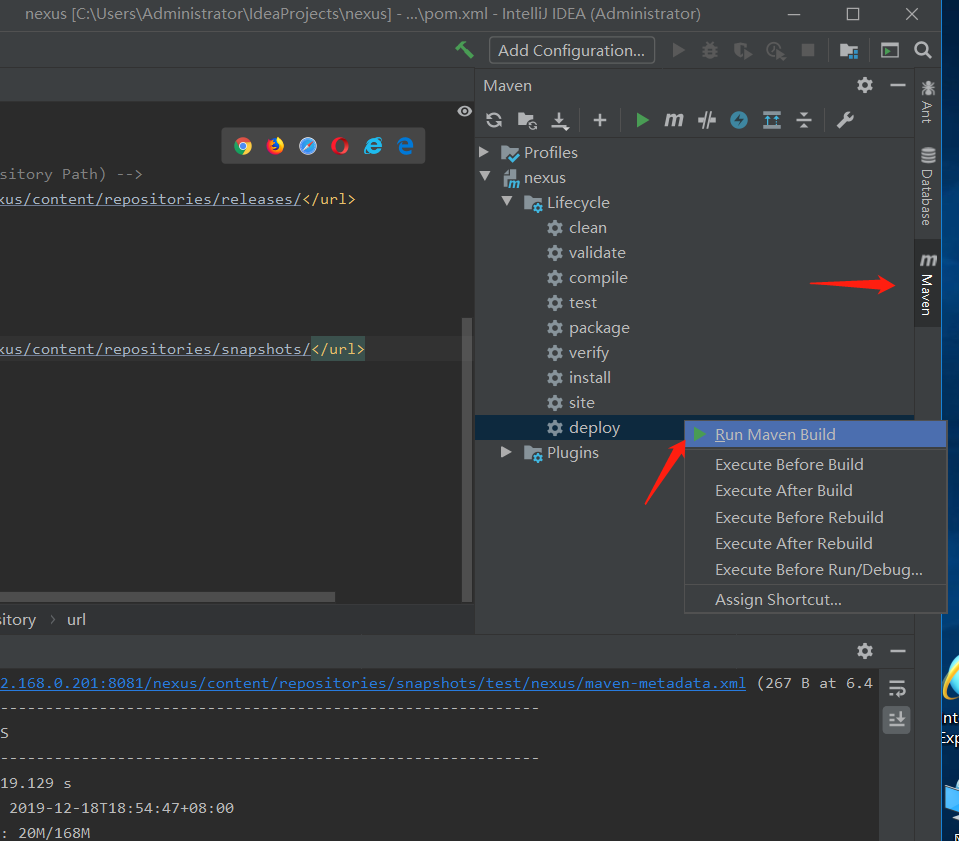This screenshot has width=959, height=841.
Task: Open Search Everywhere magnifier icon
Action: point(923,50)
